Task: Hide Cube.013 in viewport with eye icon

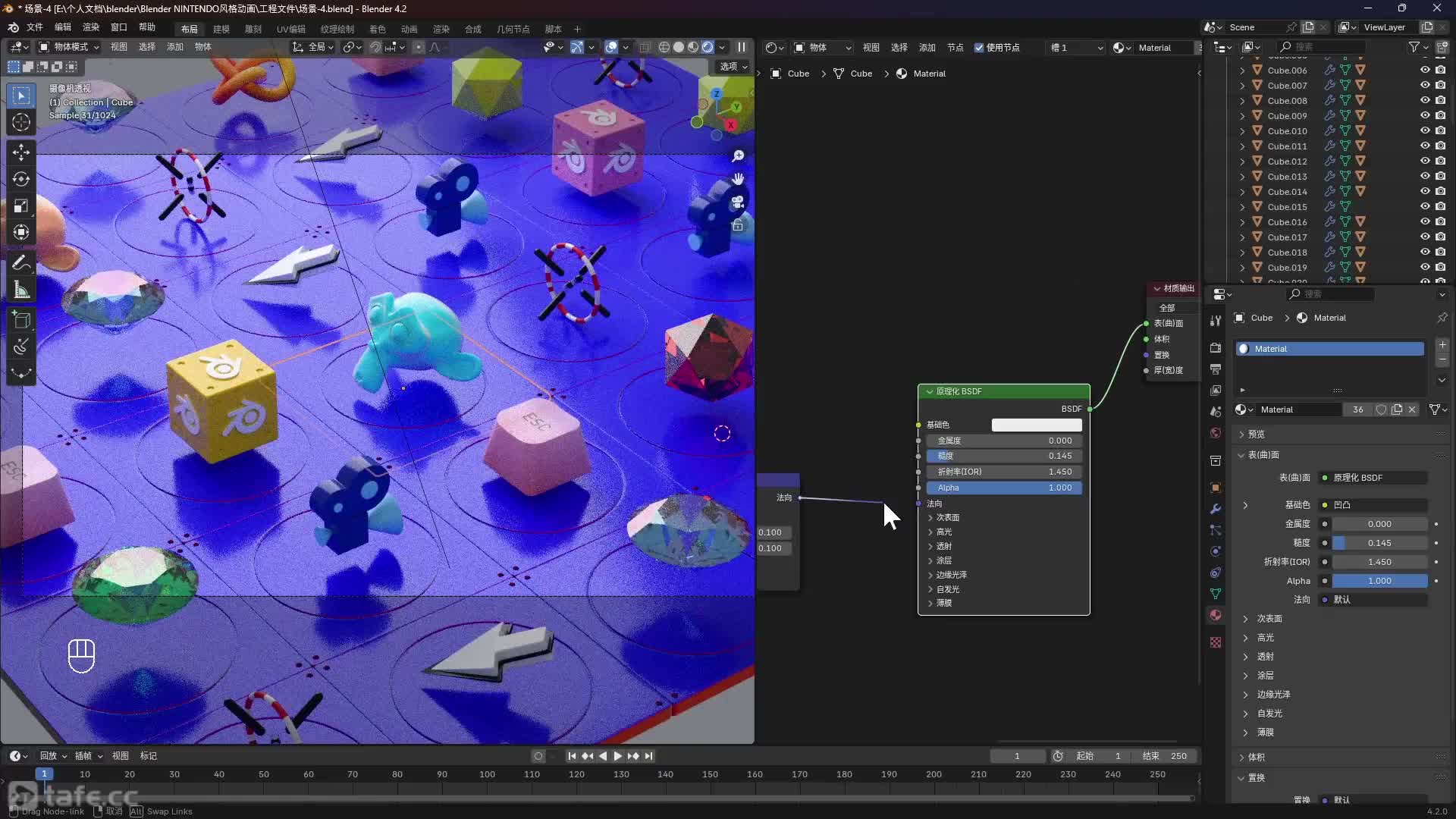Action: 1425,176
